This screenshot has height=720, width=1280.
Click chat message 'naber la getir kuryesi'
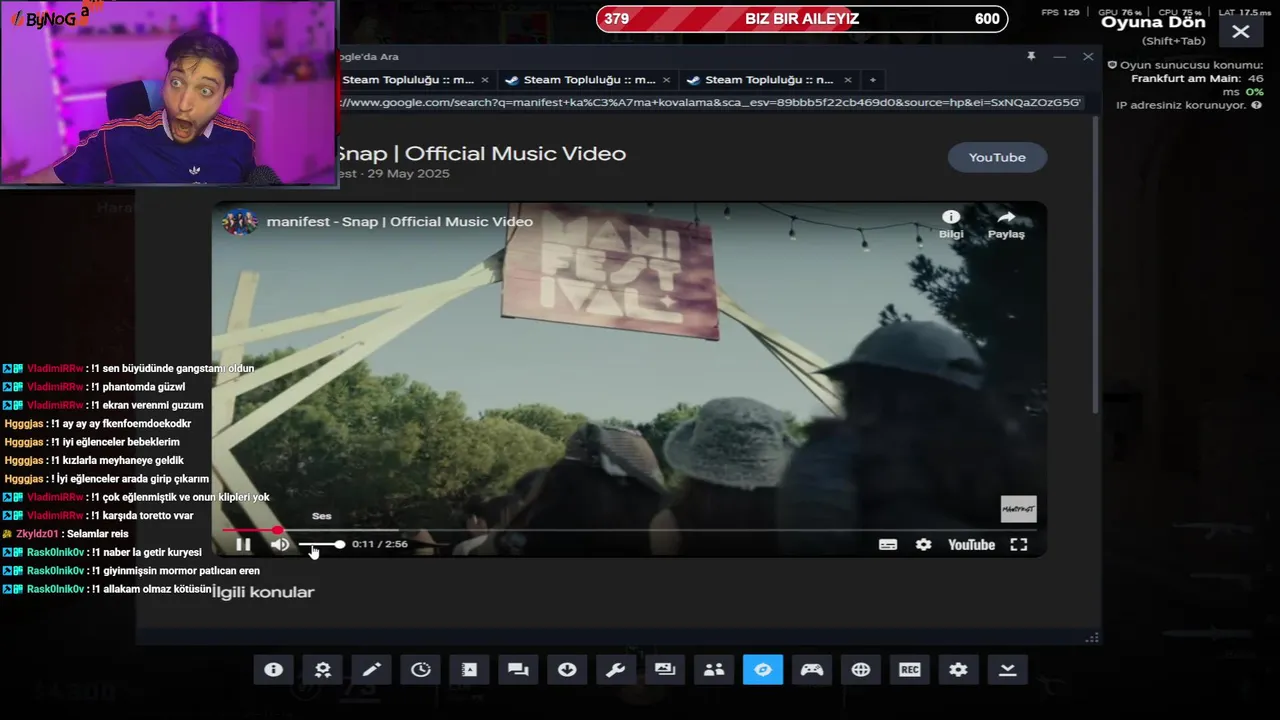point(152,552)
